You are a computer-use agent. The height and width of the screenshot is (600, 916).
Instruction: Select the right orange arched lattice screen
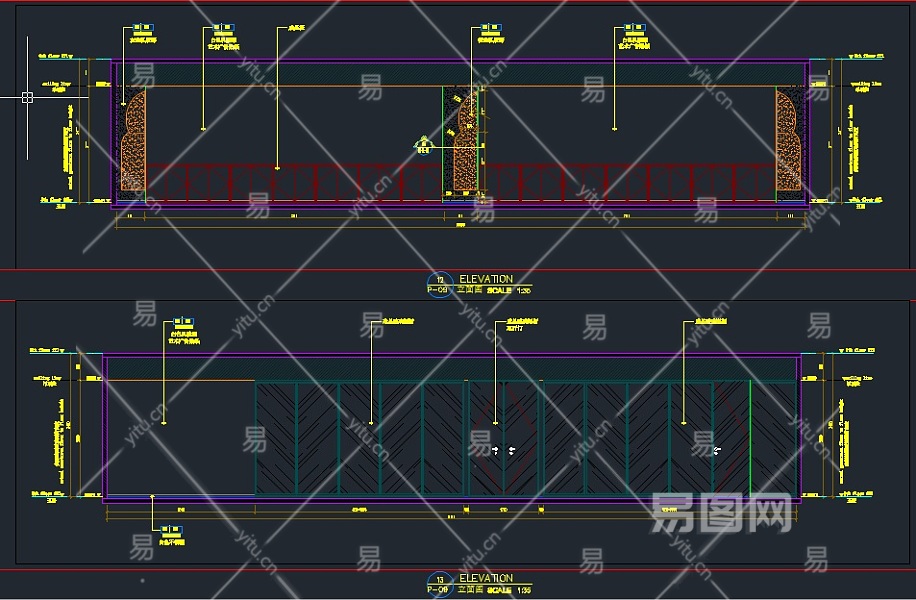click(x=789, y=140)
